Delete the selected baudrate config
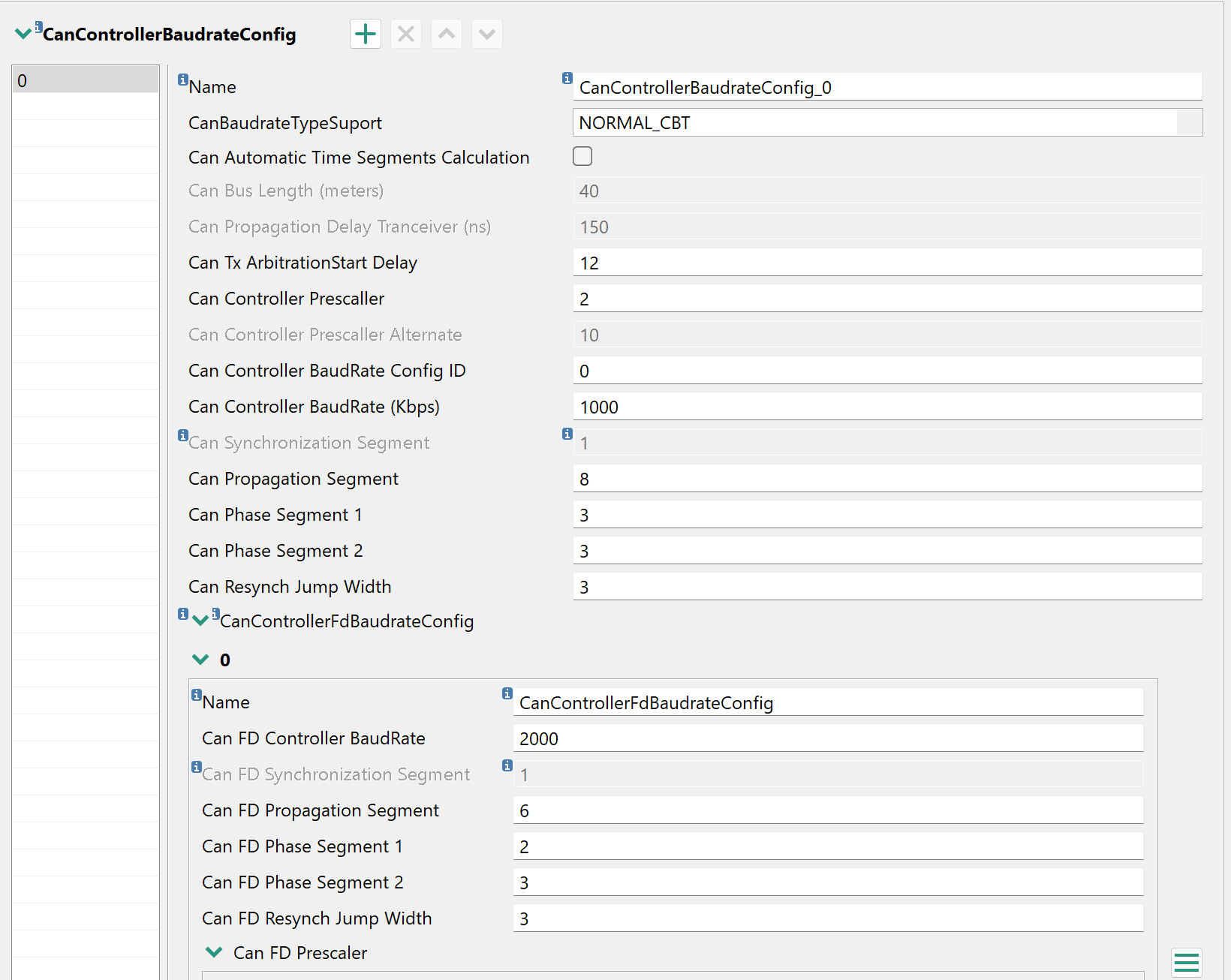The height and width of the screenshot is (980, 1231). pyautogui.click(x=405, y=34)
